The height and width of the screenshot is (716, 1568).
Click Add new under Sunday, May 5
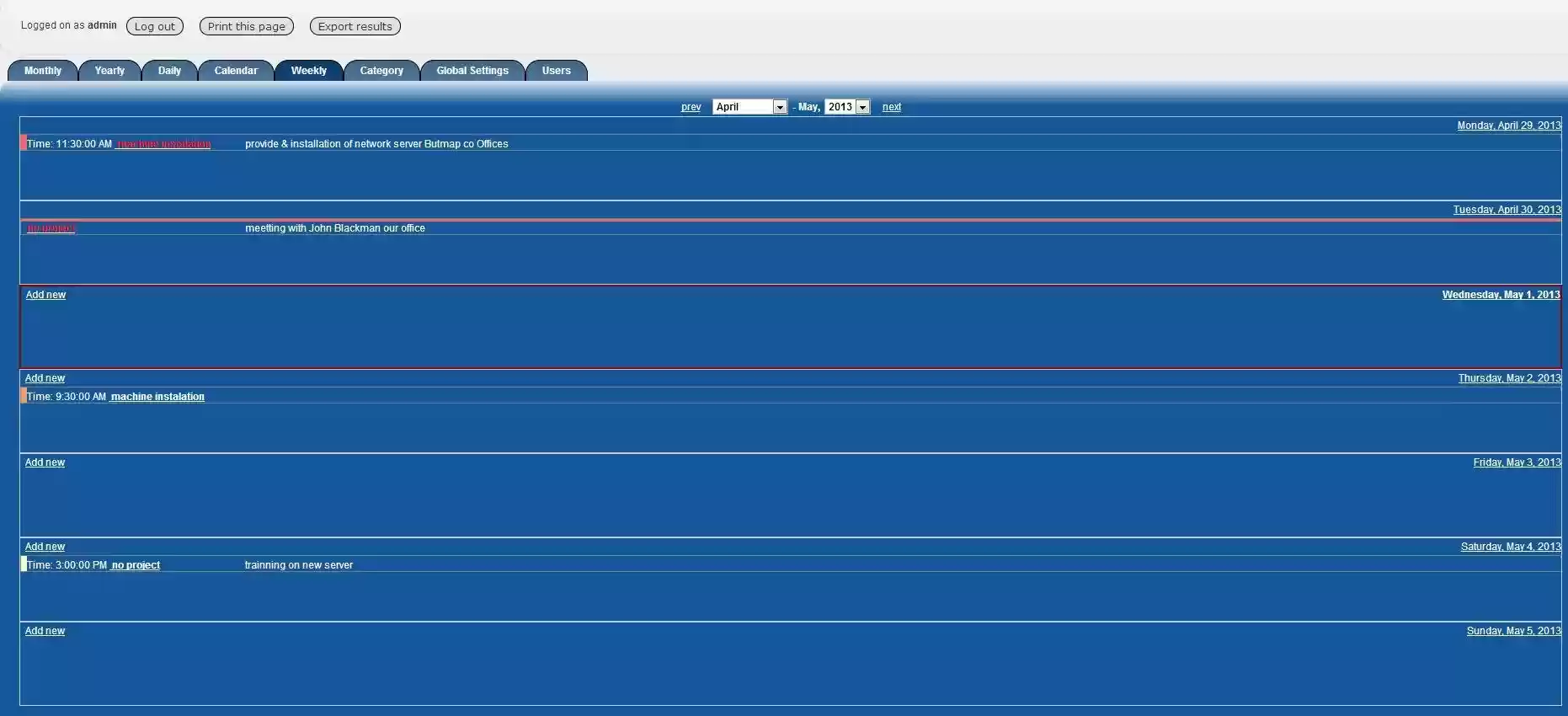click(45, 631)
